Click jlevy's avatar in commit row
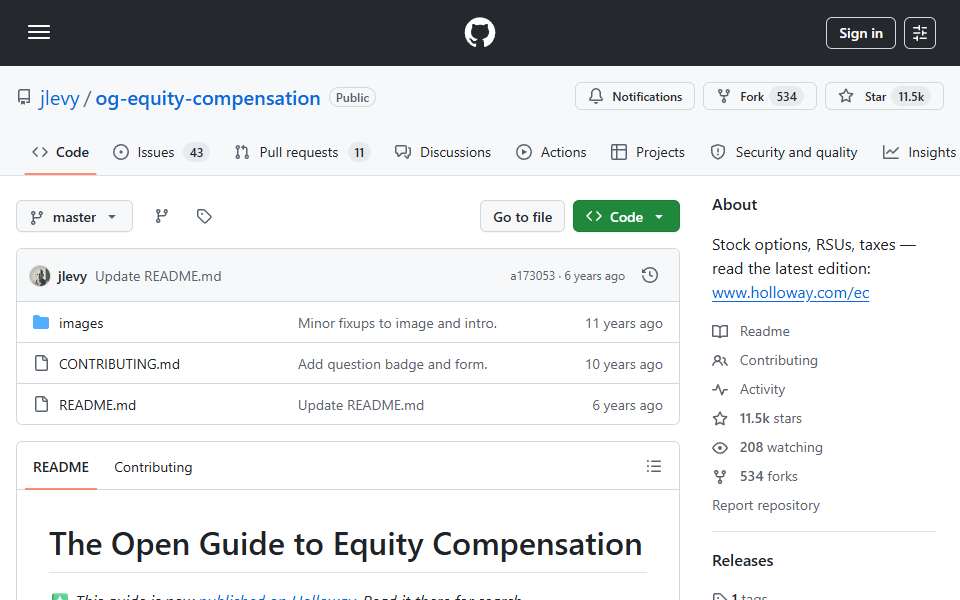Viewport: 960px width, 600px height. pyautogui.click(x=40, y=276)
